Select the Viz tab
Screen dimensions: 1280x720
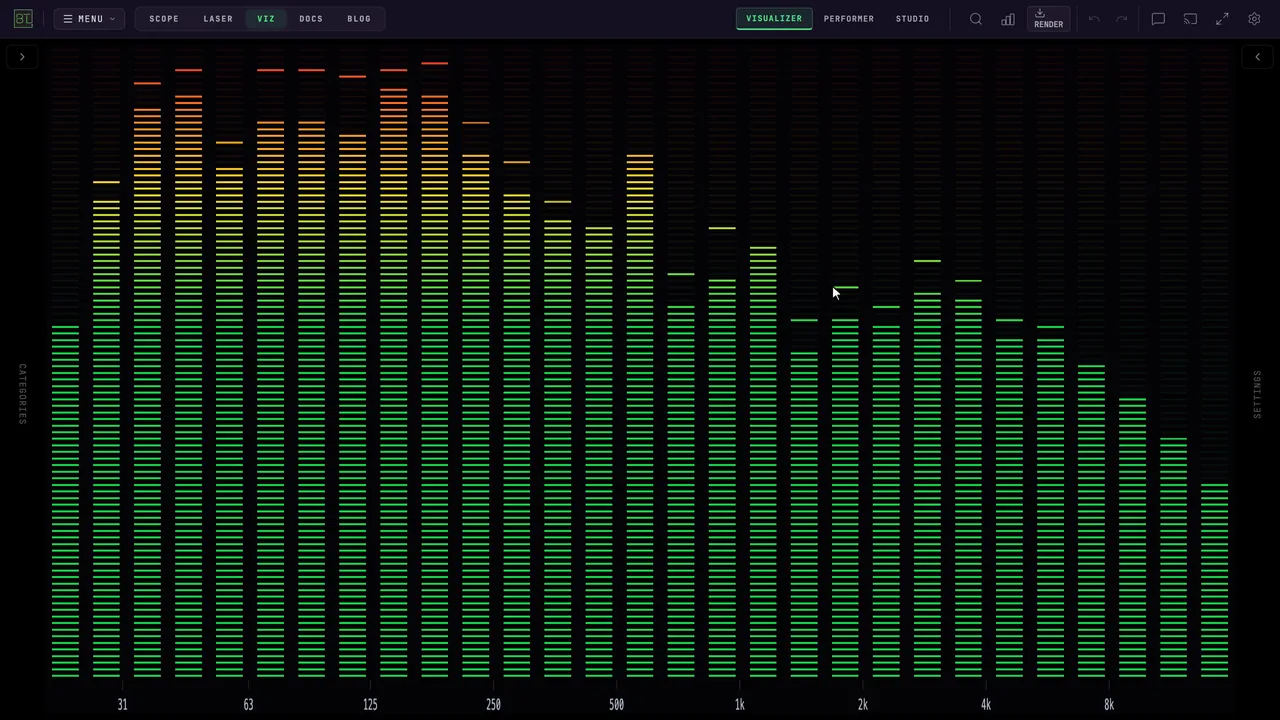(266, 19)
